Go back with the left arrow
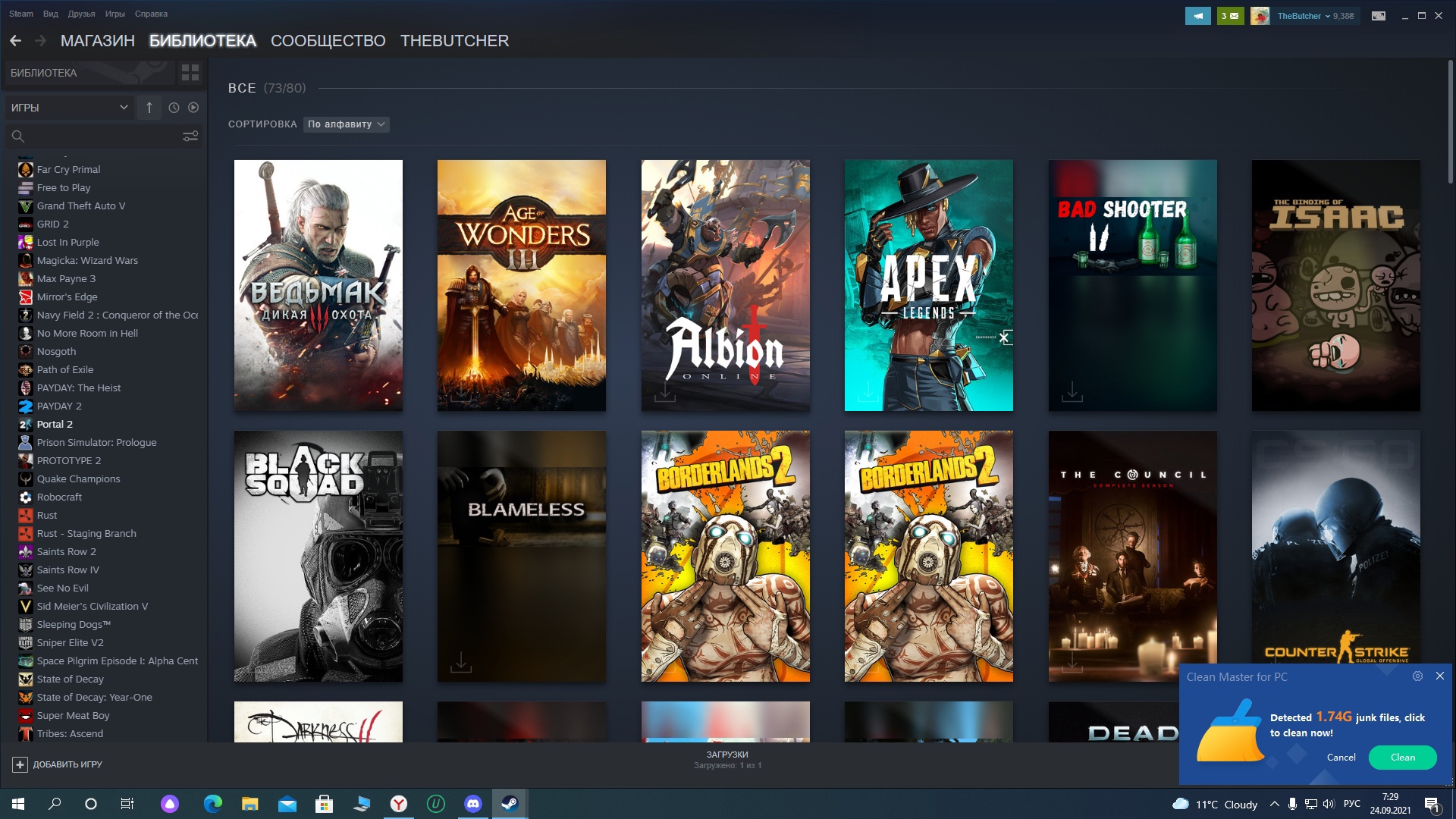This screenshot has width=1456, height=819. tap(15, 41)
